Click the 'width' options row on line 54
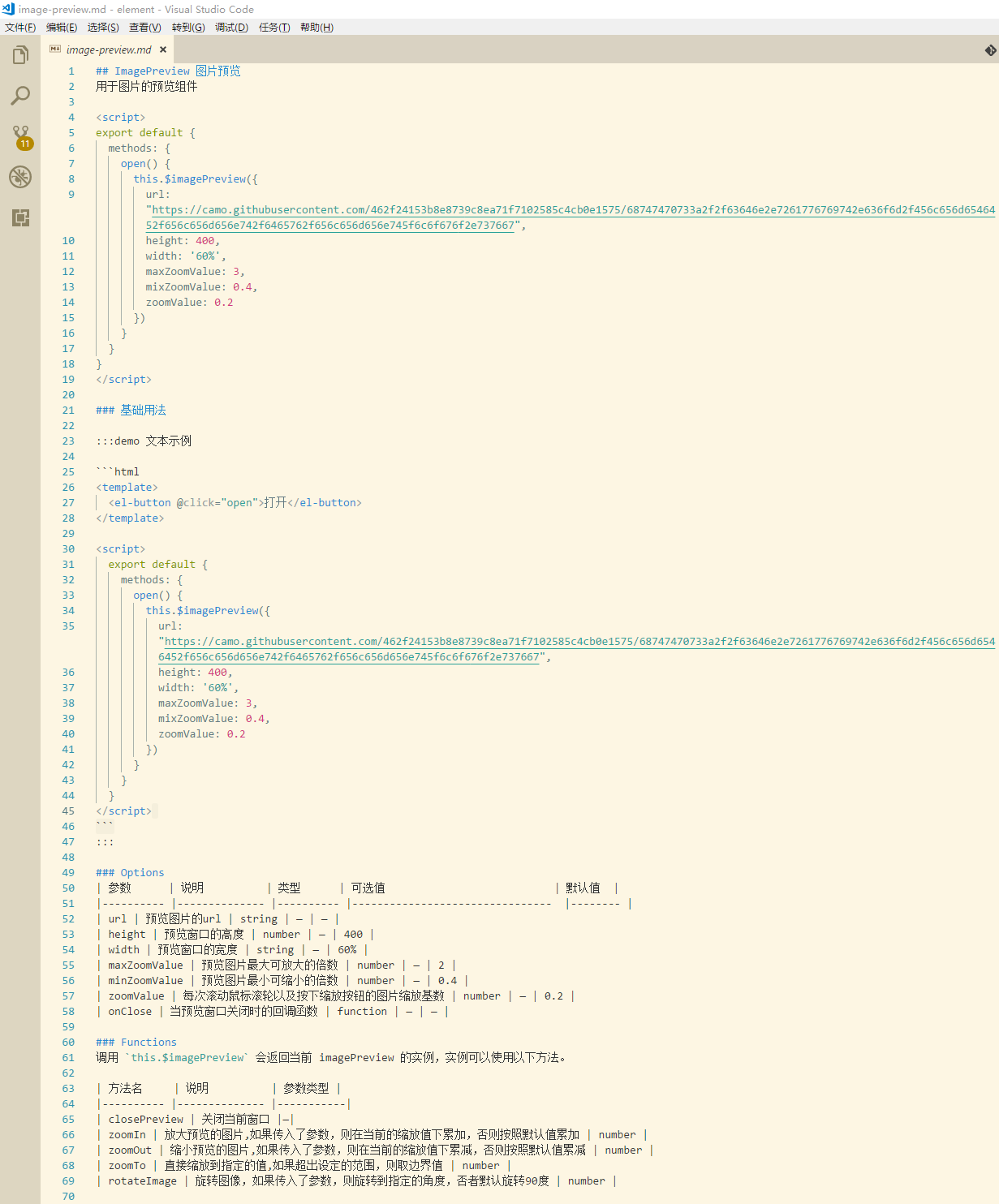This screenshot has height=1204, width=999. point(232,950)
